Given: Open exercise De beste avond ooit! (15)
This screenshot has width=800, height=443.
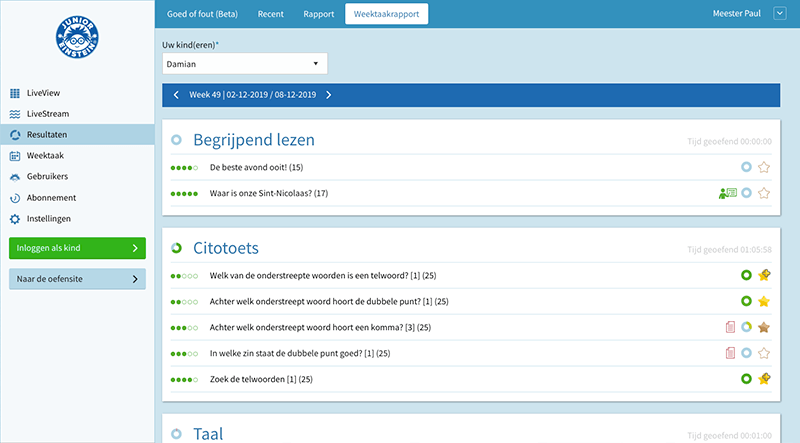Looking at the screenshot, I should pyautogui.click(x=256, y=167).
